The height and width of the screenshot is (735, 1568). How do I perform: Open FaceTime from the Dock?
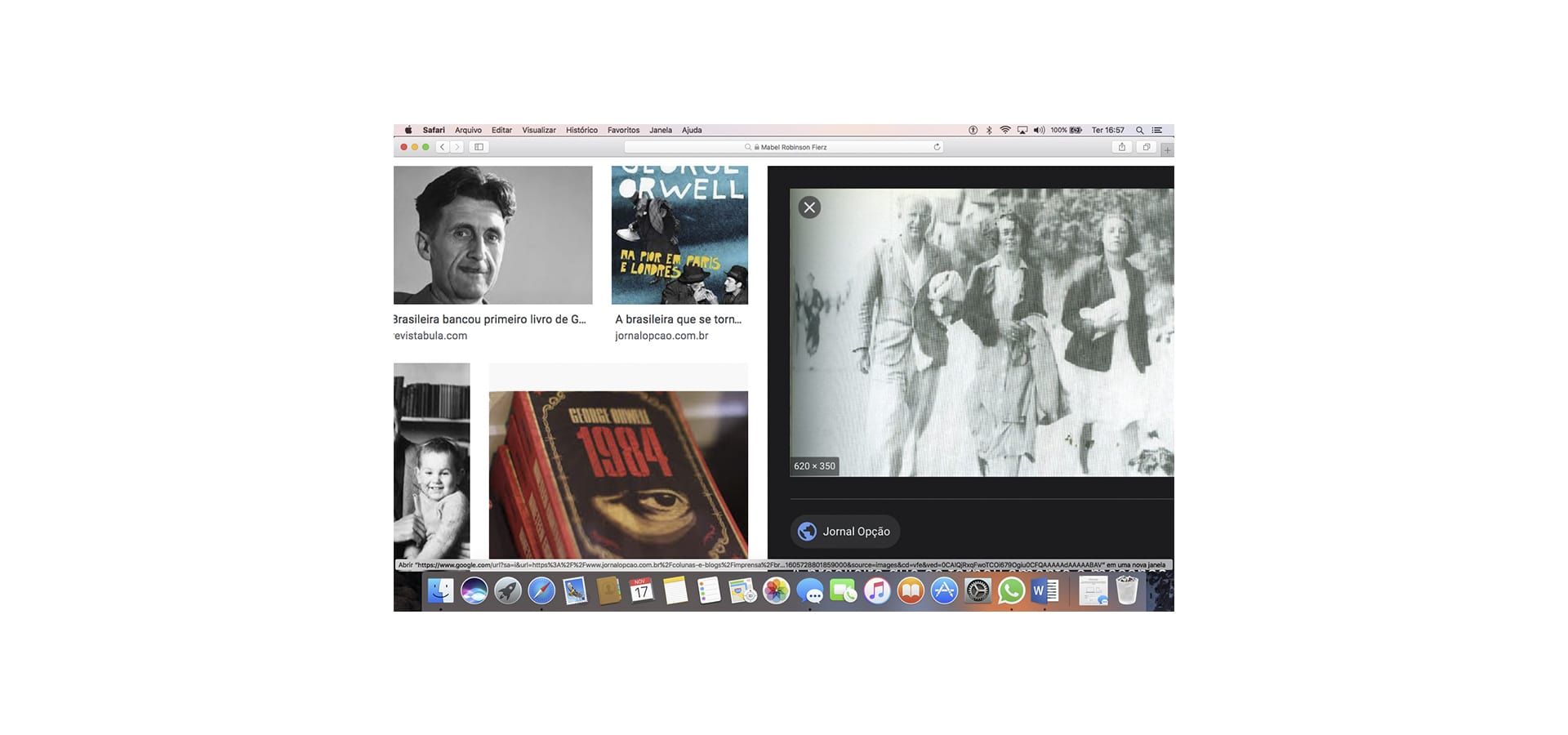coord(843,590)
